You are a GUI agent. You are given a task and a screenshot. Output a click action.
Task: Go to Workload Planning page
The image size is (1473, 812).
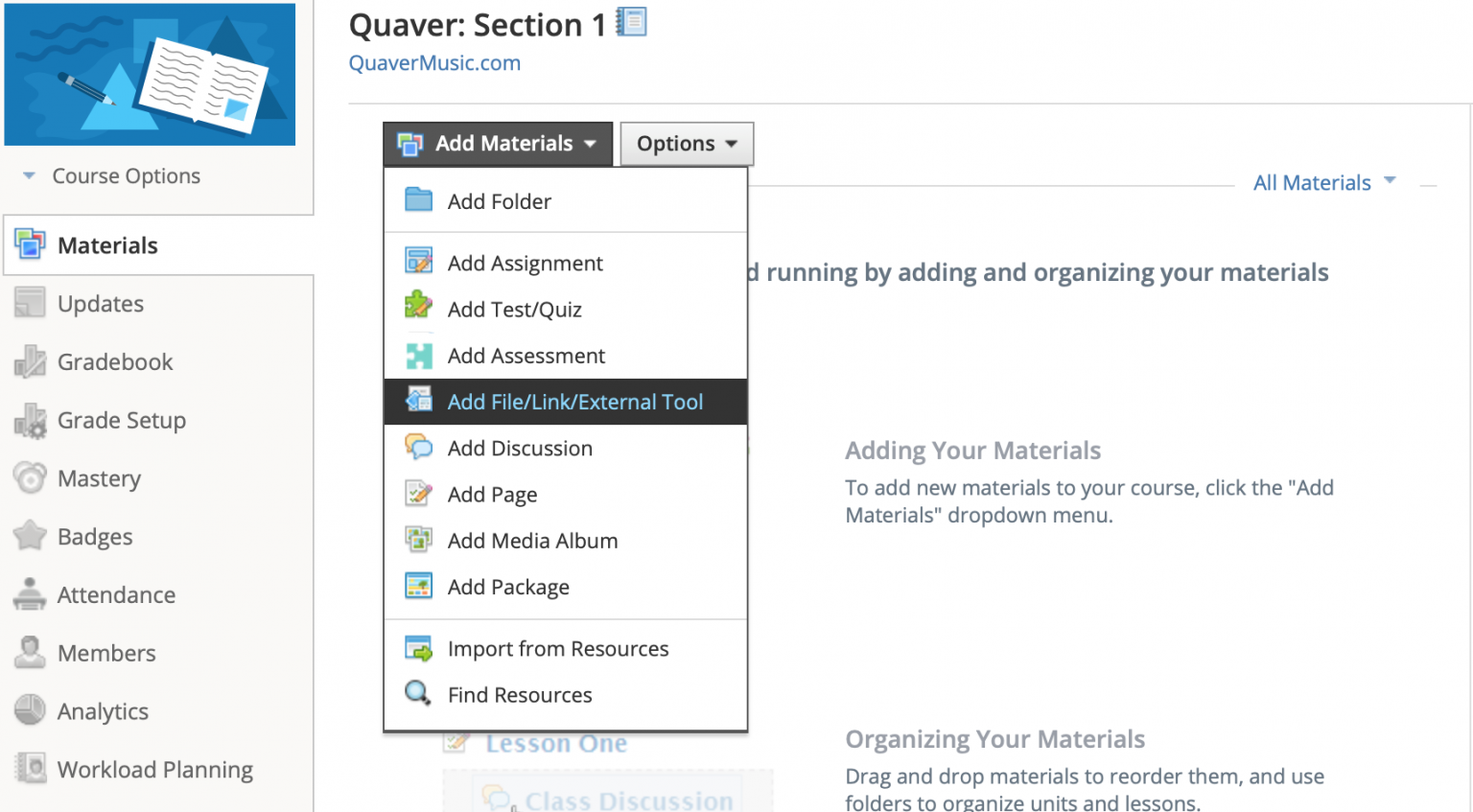point(154,770)
